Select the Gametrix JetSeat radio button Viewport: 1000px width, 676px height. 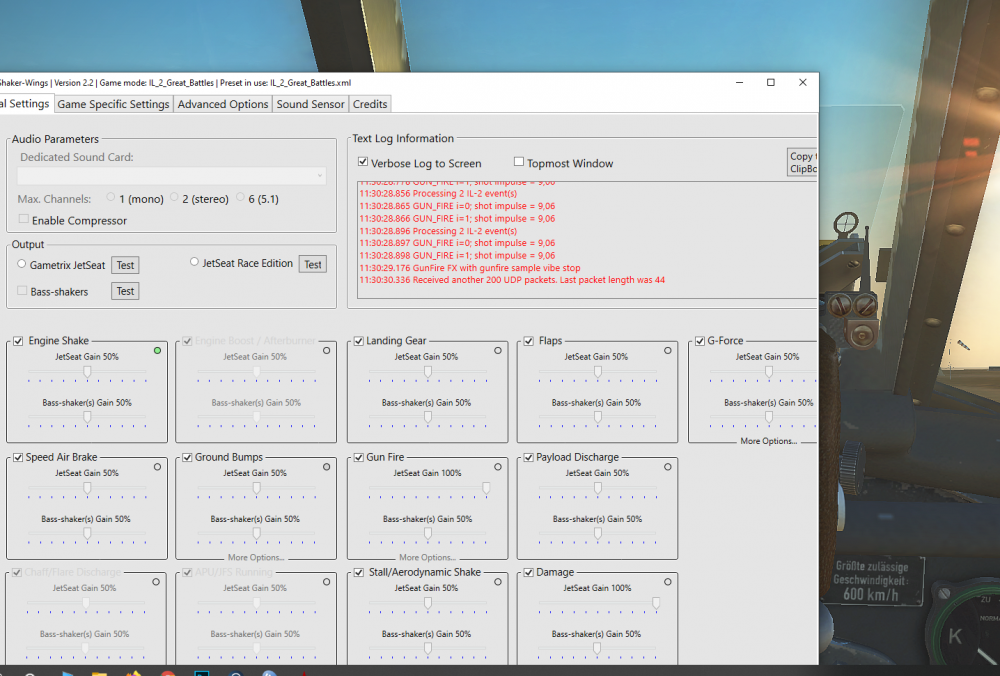[x=22, y=264]
